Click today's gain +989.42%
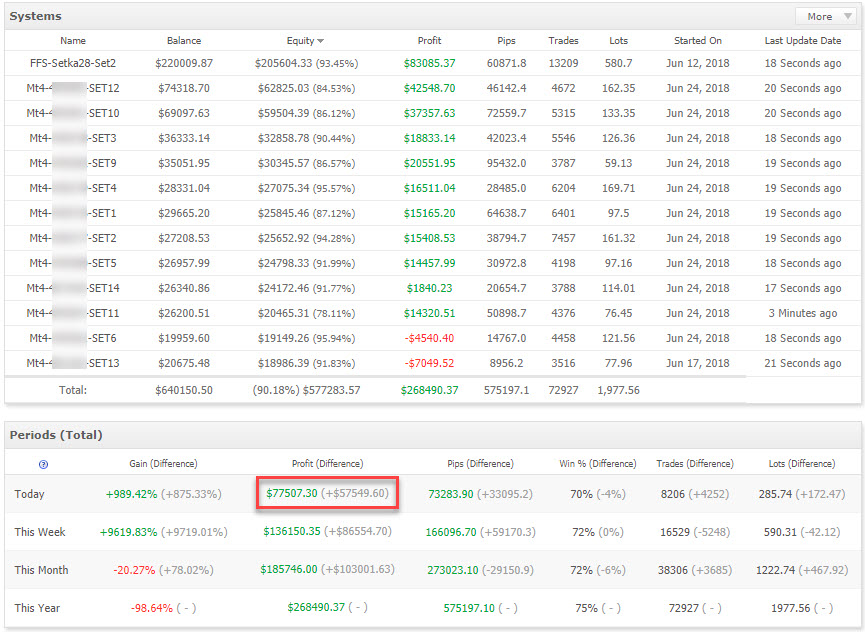The image size is (865, 632). (131, 494)
